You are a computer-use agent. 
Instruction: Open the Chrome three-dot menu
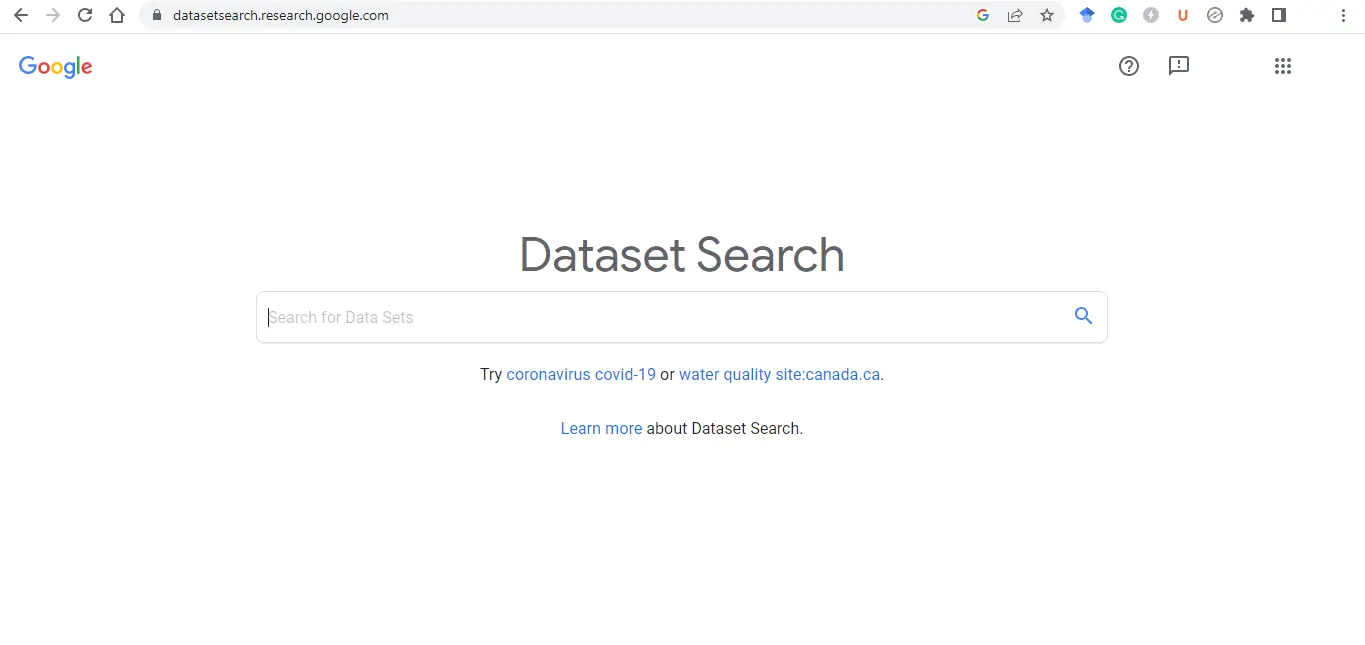pos(1343,15)
